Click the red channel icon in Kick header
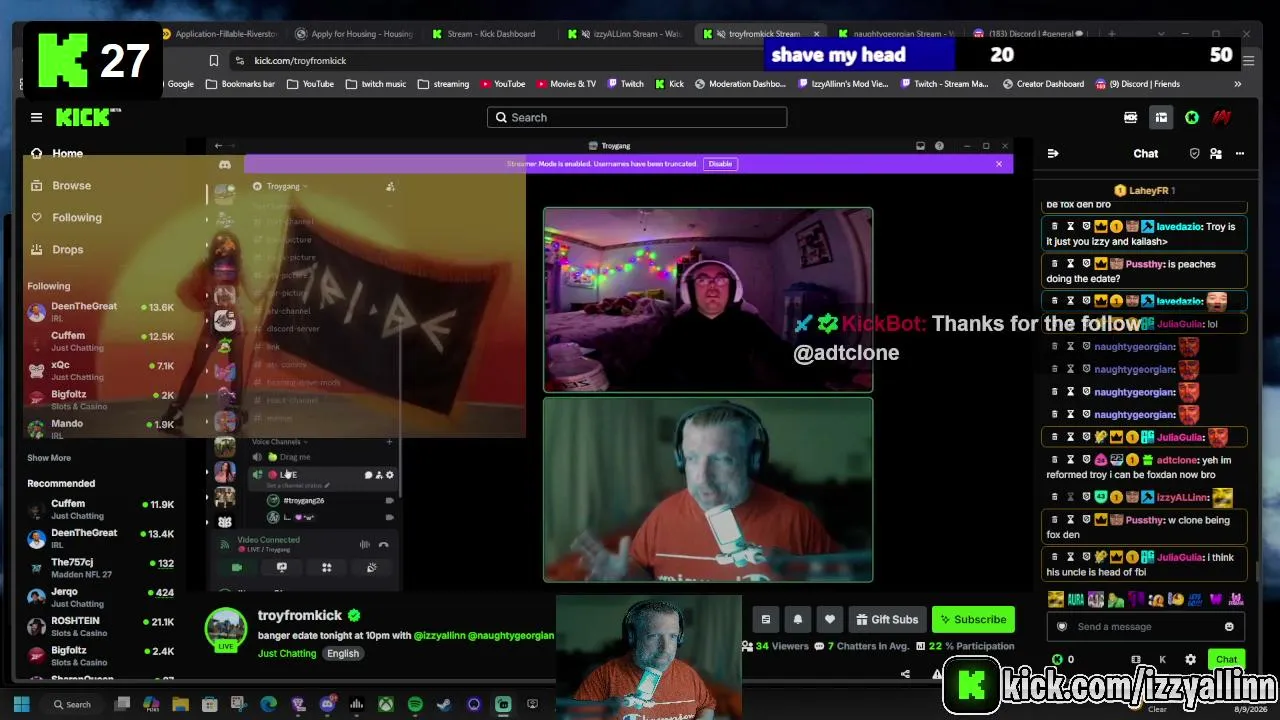1280x720 pixels. pyautogui.click(x=1221, y=118)
